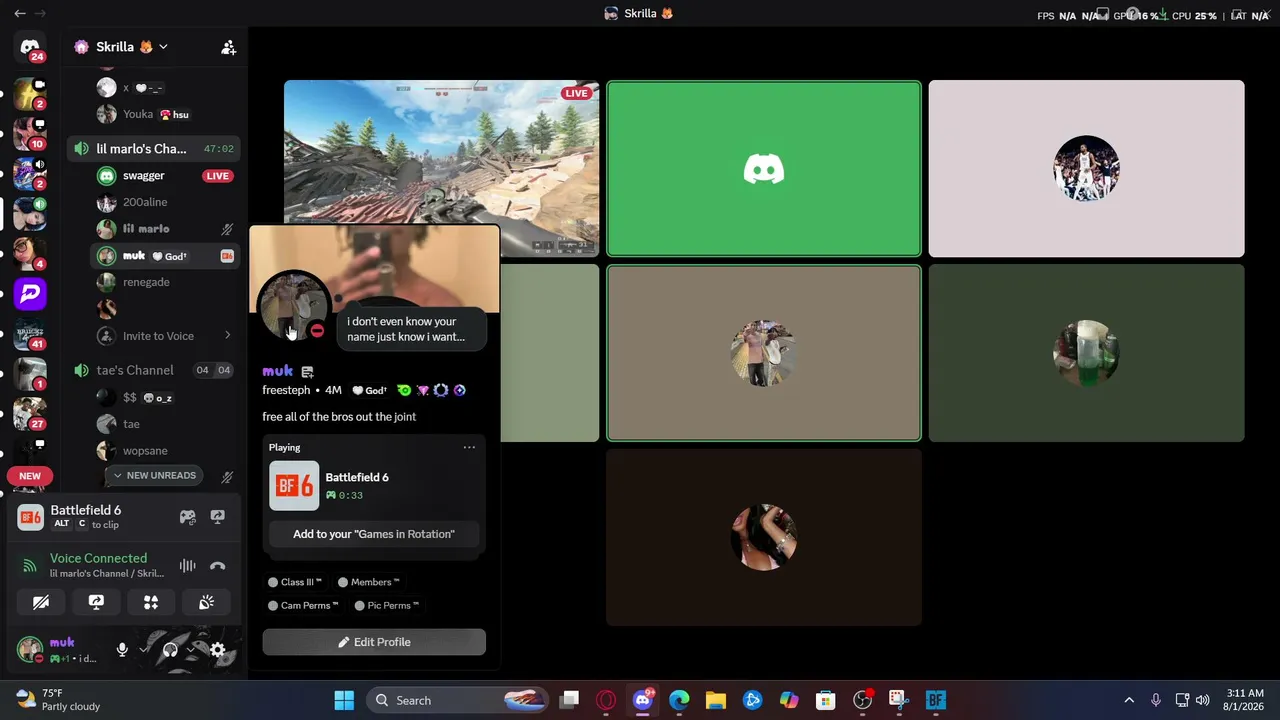This screenshot has width=1280, height=720.
Task: Select the basketball player avatar tile
Action: (1086, 169)
